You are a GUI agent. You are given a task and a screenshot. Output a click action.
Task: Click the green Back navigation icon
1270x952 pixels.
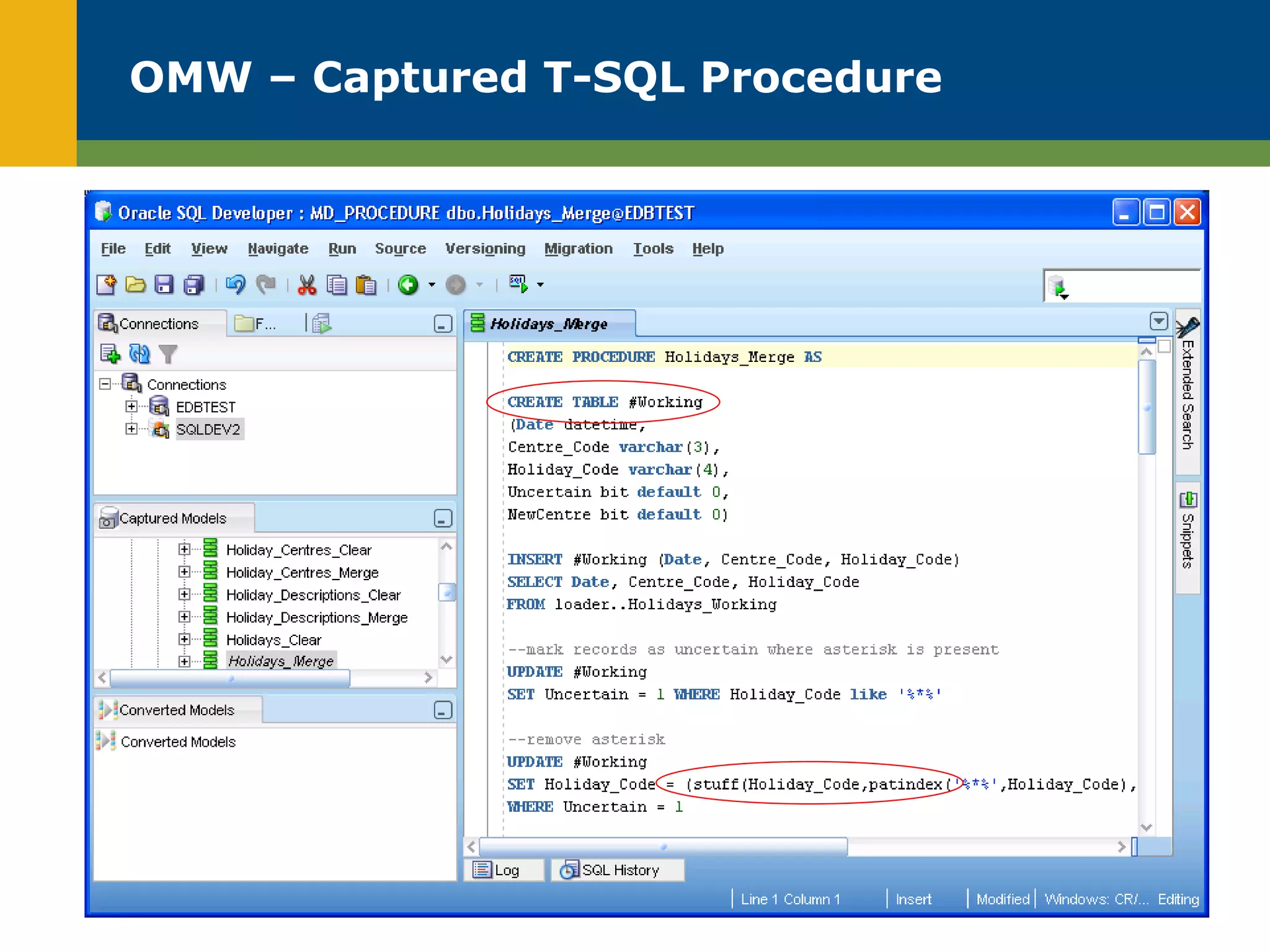[x=408, y=285]
